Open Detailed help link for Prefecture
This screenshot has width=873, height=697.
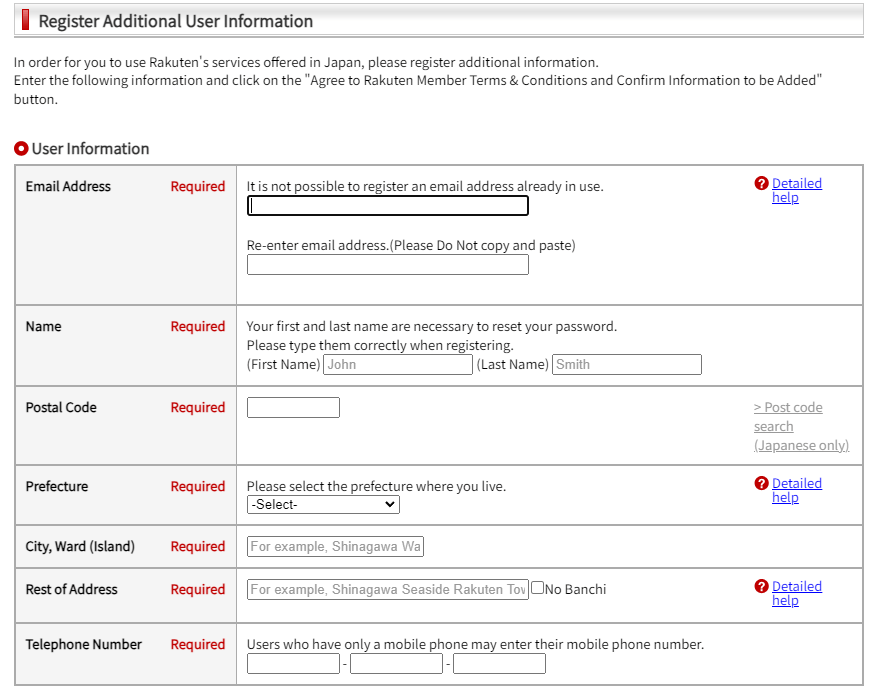coord(796,490)
